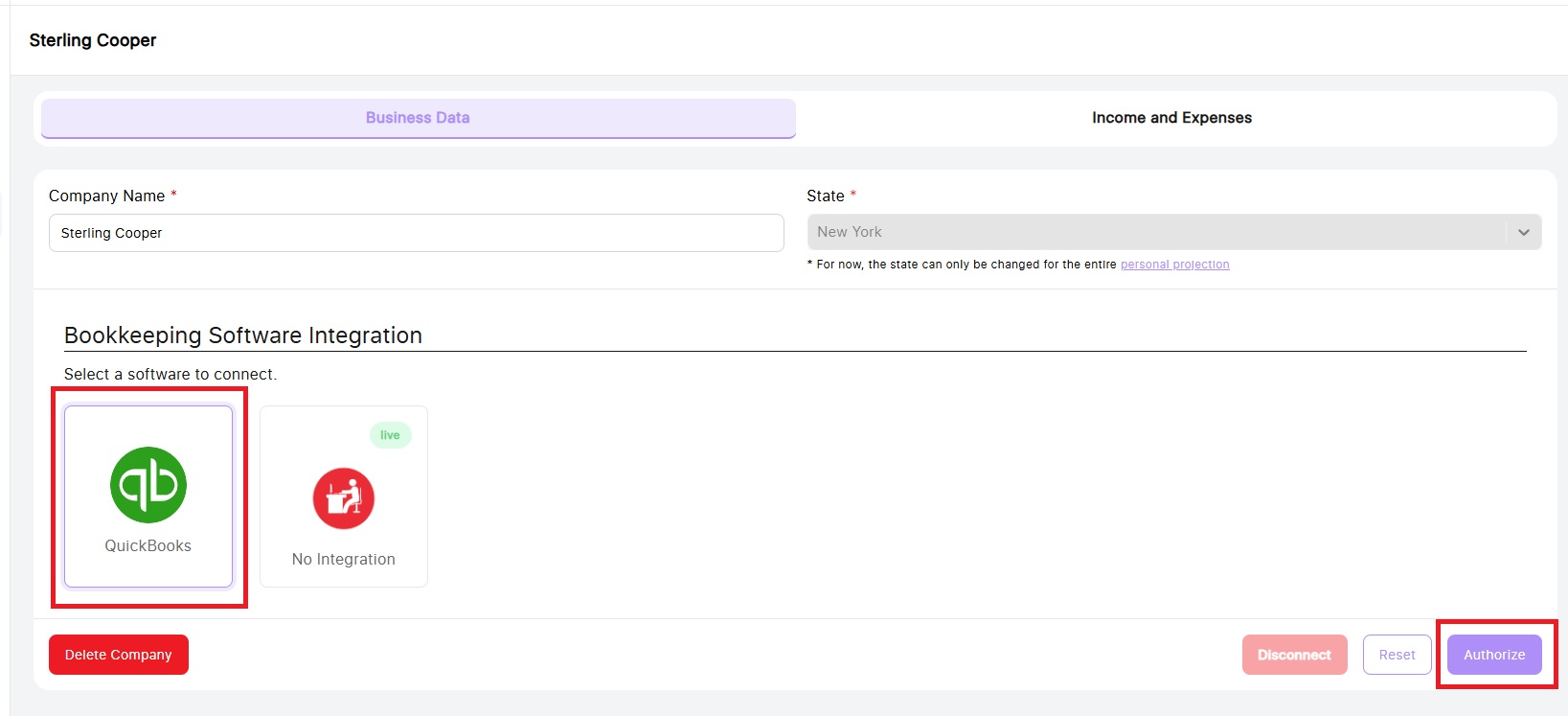Click the Bookkeeping Software Integration heading
1568x716 pixels.
pos(243,335)
